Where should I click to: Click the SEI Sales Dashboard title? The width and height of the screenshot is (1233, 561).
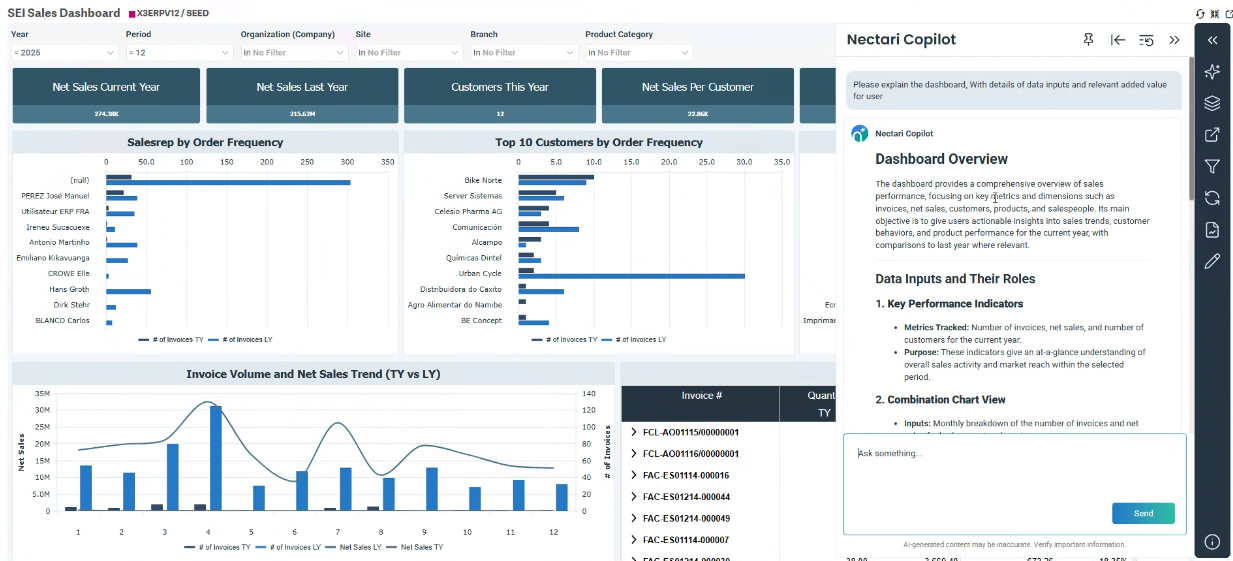pos(63,14)
